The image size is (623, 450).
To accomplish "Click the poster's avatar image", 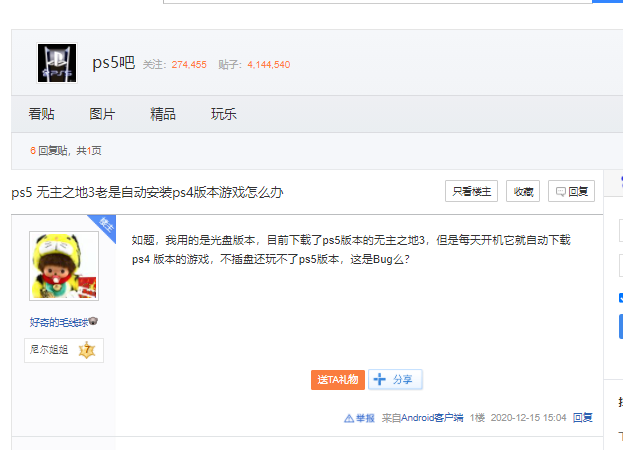I will [64, 266].
